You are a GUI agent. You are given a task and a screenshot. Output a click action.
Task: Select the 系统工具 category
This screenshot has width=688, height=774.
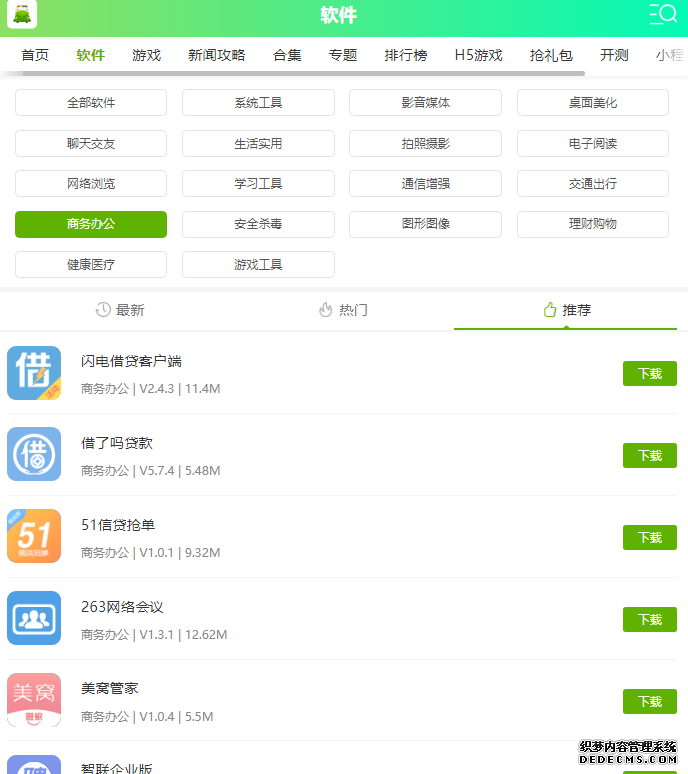pyautogui.click(x=258, y=103)
